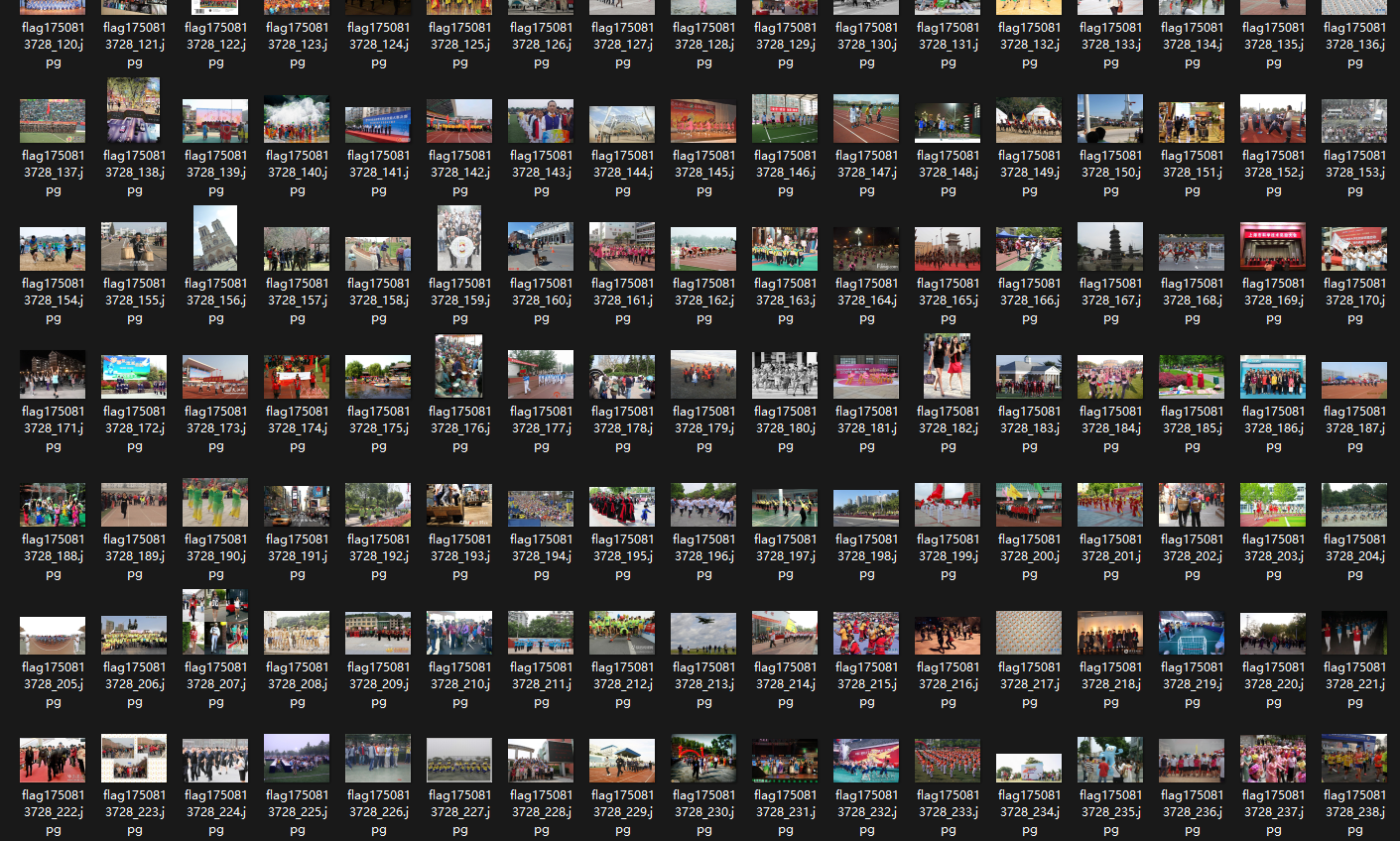Choose the flag1750813728_154.jpg thumbnail

tap(53, 249)
